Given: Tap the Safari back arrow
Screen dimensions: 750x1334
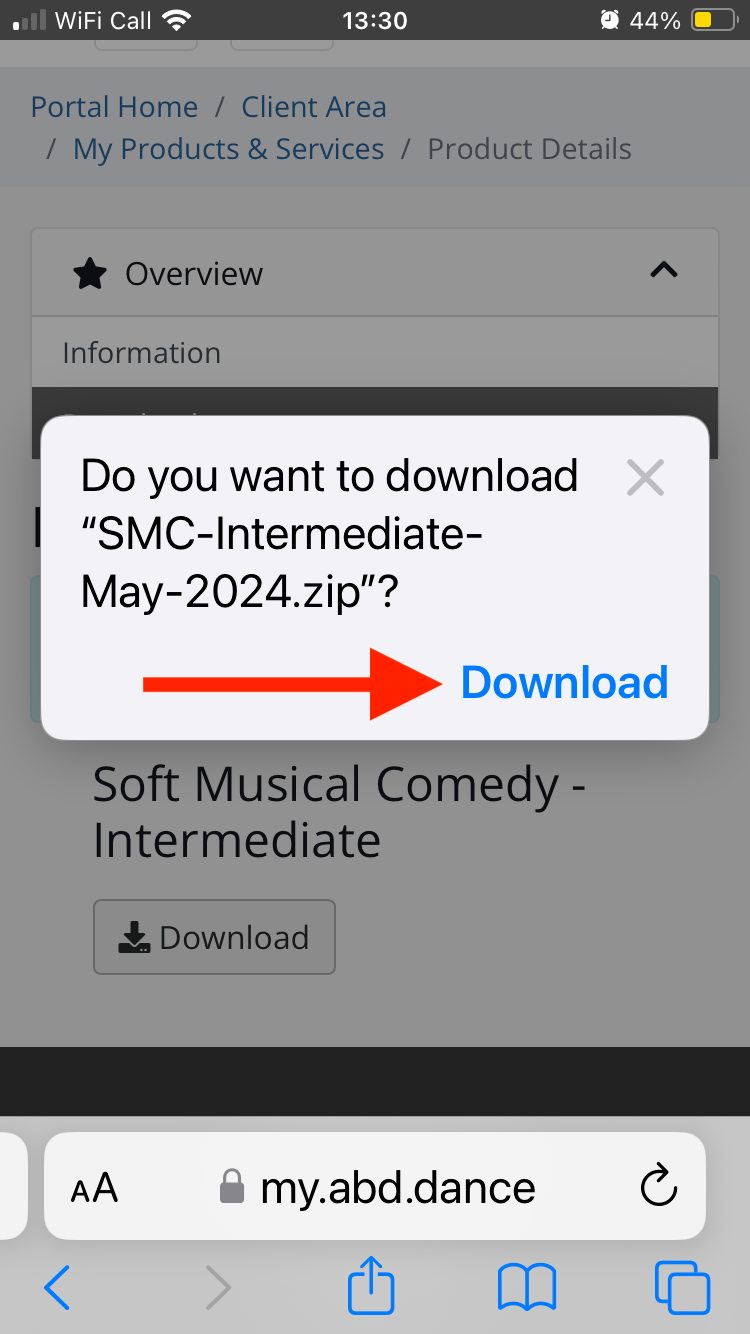Looking at the screenshot, I should [x=58, y=1287].
